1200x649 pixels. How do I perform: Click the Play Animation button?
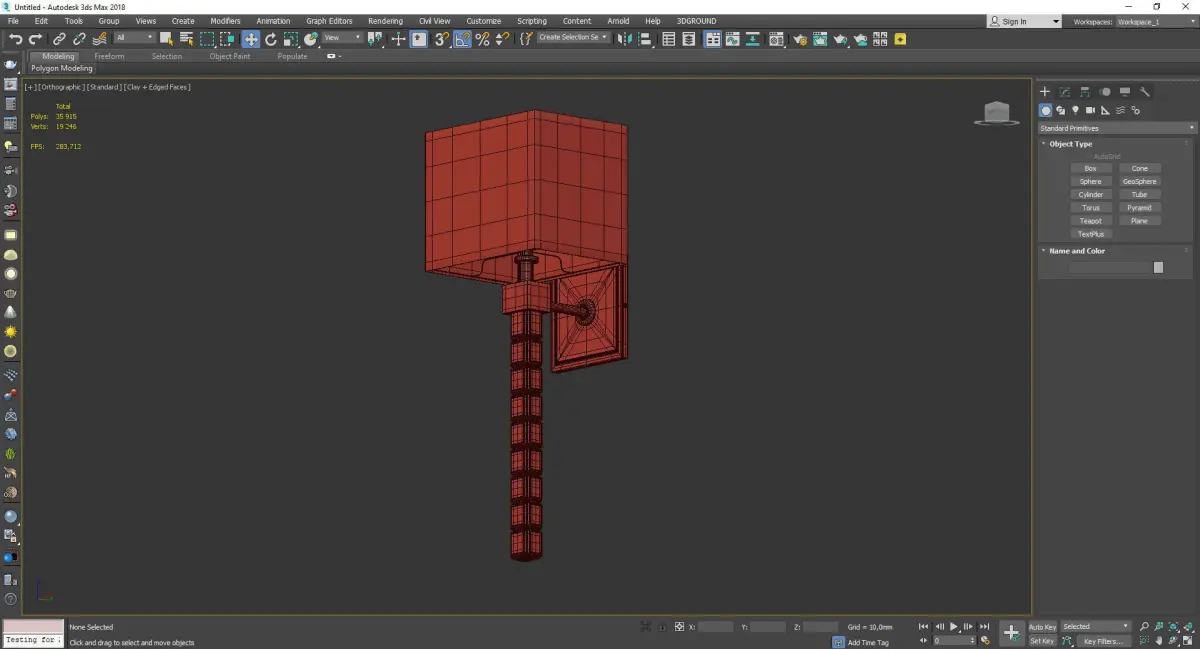coord(954,627)
